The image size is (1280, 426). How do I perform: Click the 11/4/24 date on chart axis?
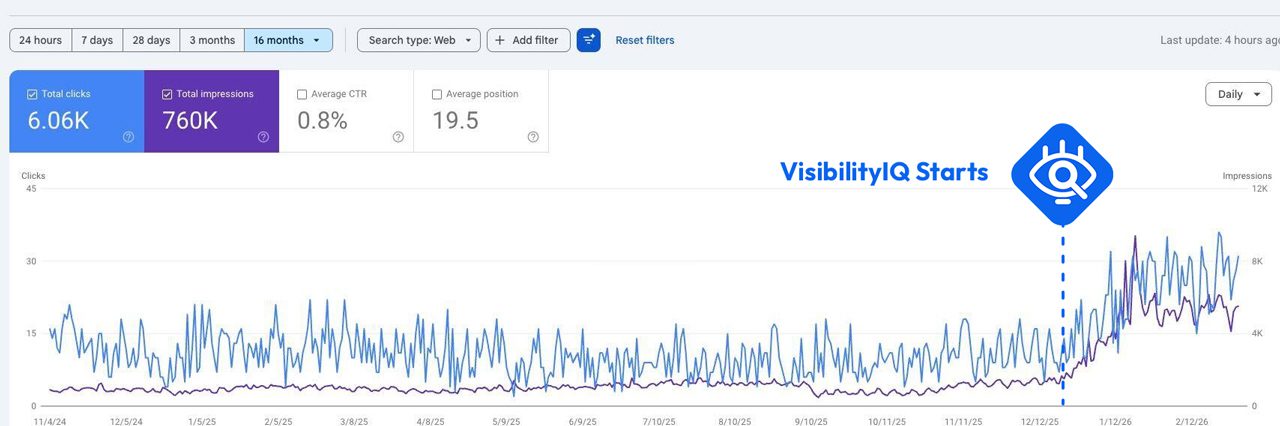(x=50, y=422)
